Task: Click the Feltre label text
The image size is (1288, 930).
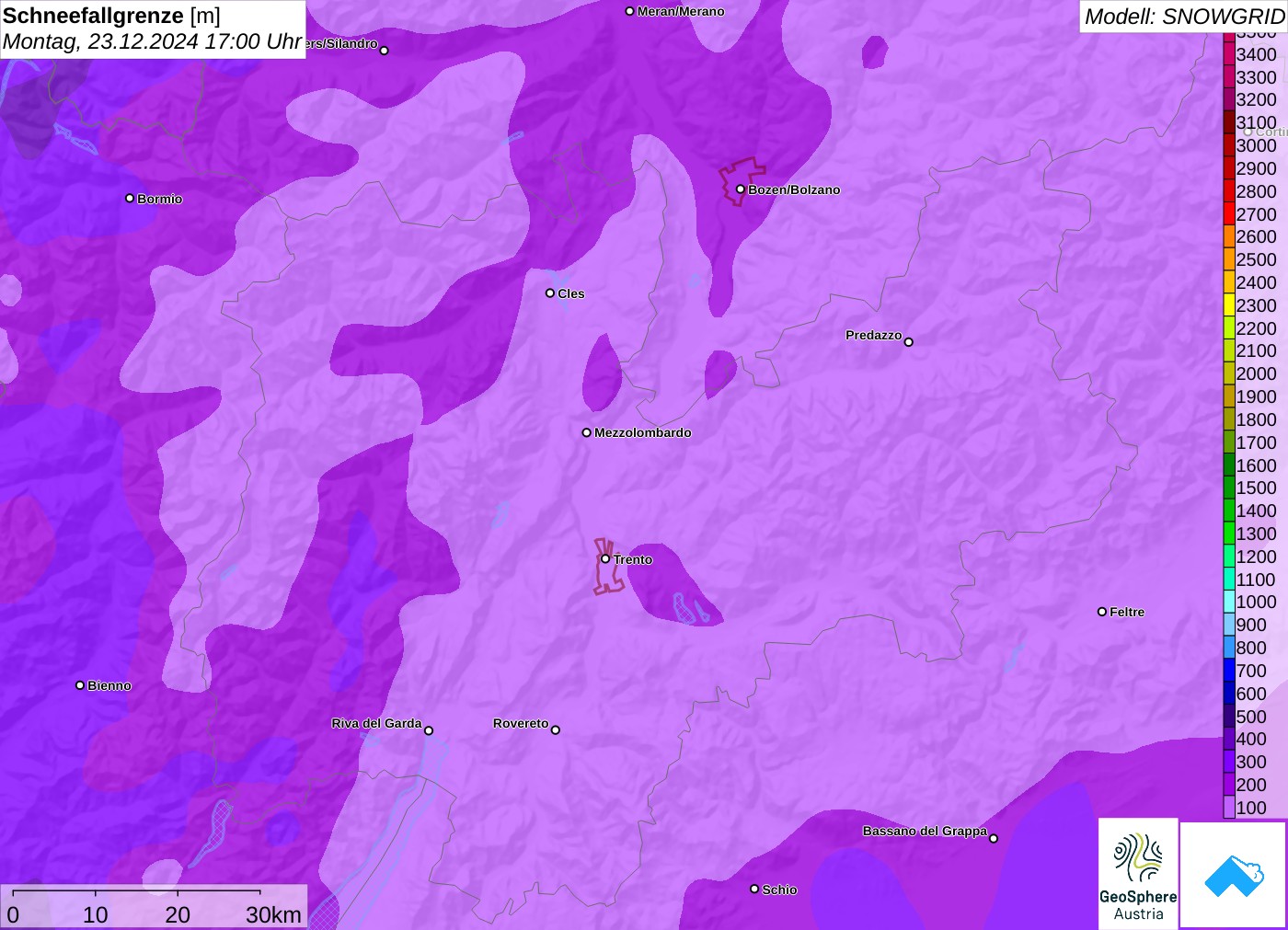Action: 1127,612
